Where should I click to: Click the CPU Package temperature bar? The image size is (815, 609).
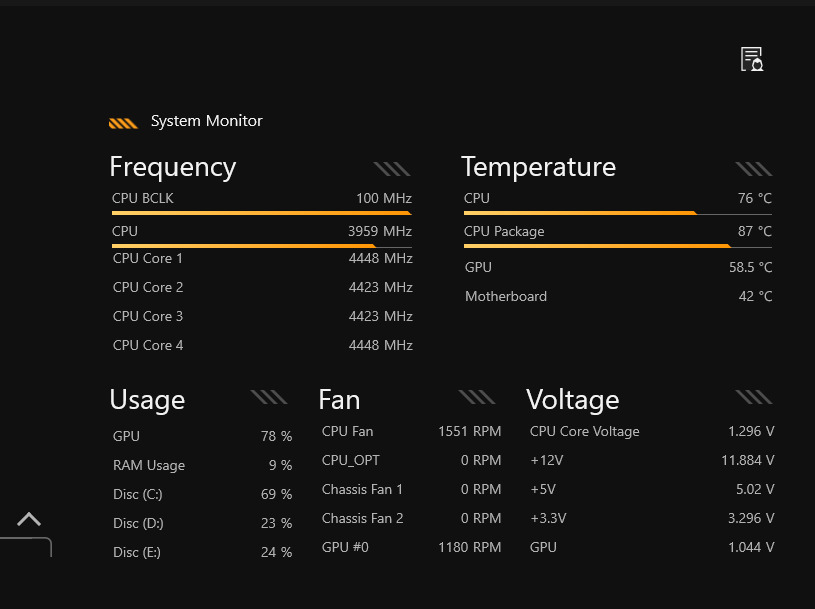[x=617, y=246]
